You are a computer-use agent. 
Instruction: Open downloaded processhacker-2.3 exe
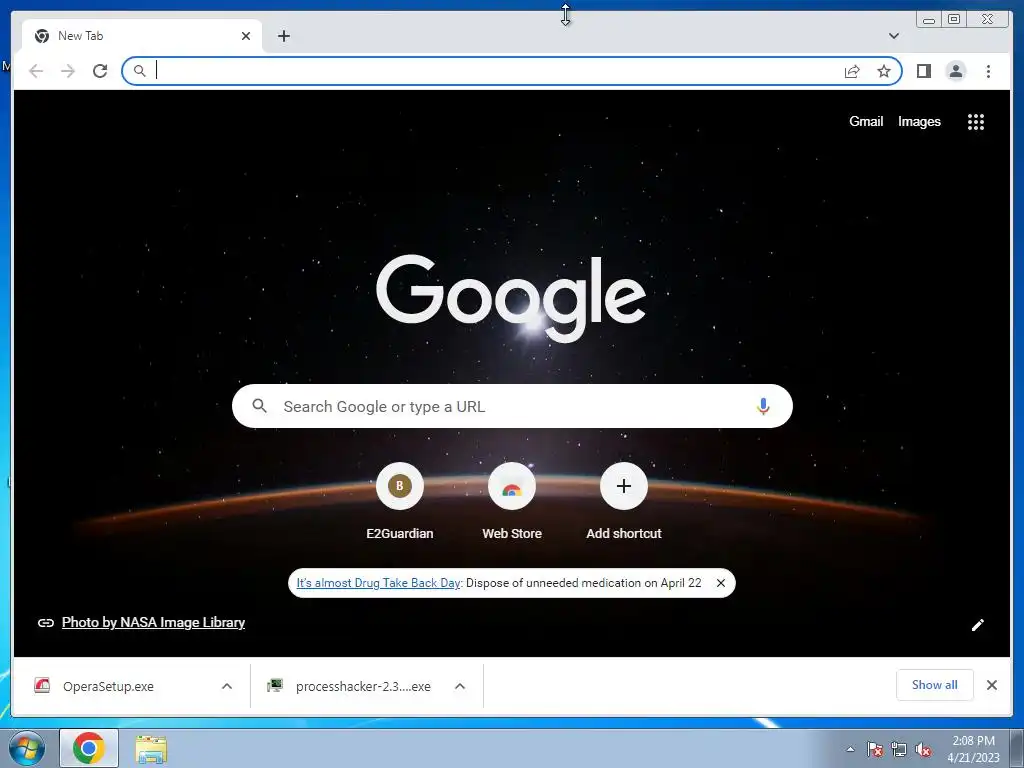(x=363, y=686)
